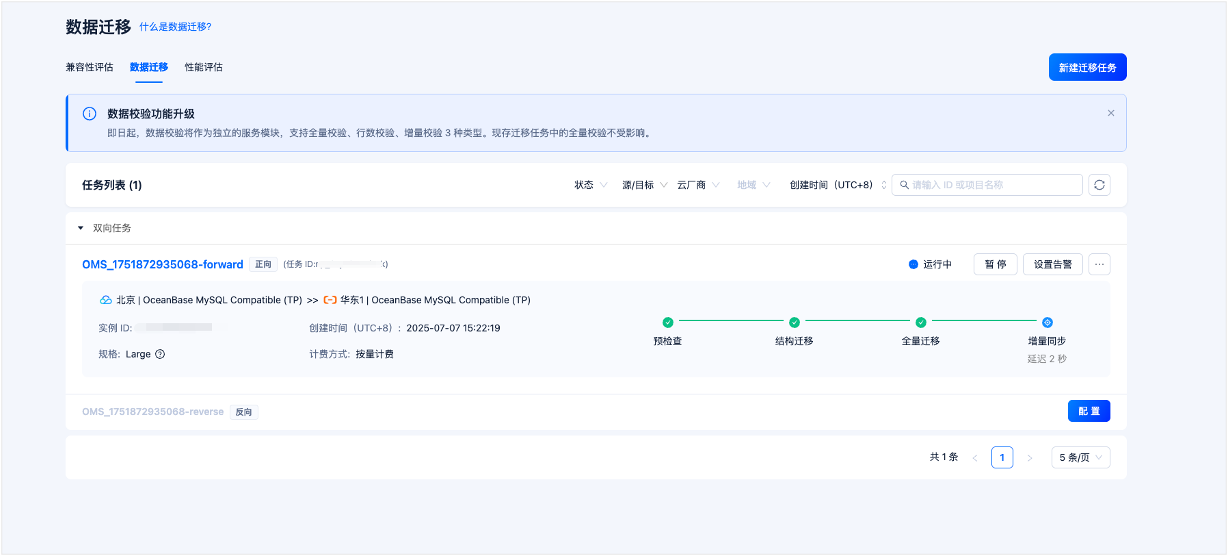
Task: Click the 全量迁移 completed step icon
Action: (x=921, y=322)
